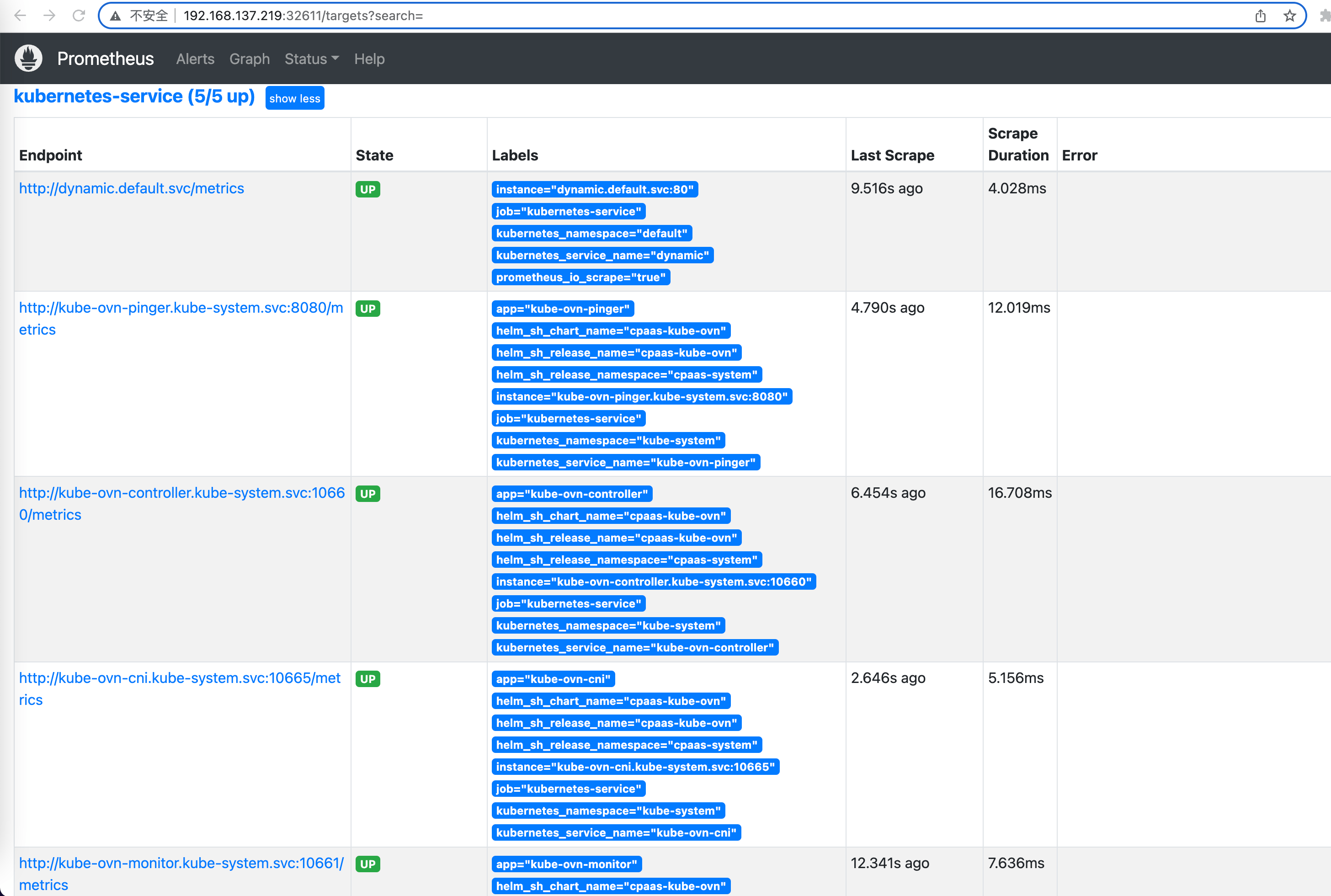Open the Help nav link
This screenshot has height=896, width=1331.
pos(369,59)
